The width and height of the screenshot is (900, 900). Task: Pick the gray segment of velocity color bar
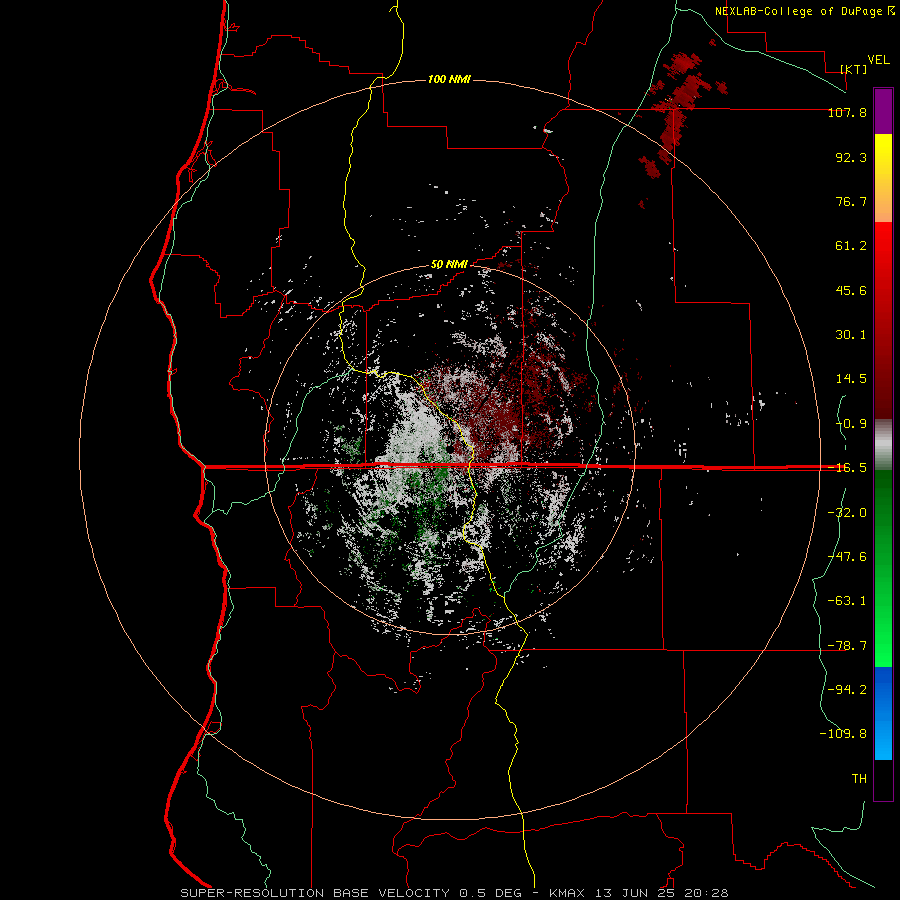click(x=883, y=445)
